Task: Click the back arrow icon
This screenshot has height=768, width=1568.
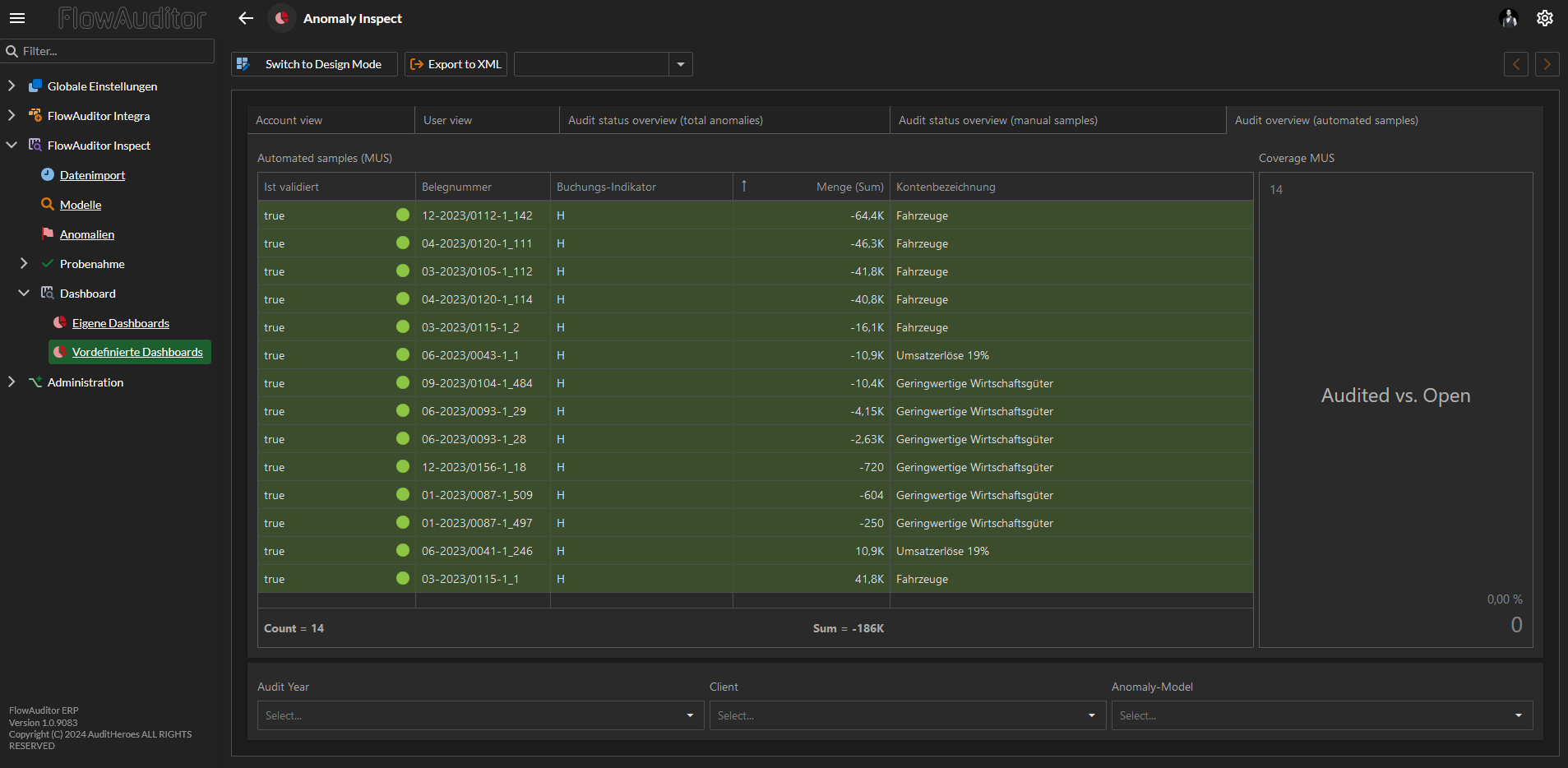Action: (246, 18)
